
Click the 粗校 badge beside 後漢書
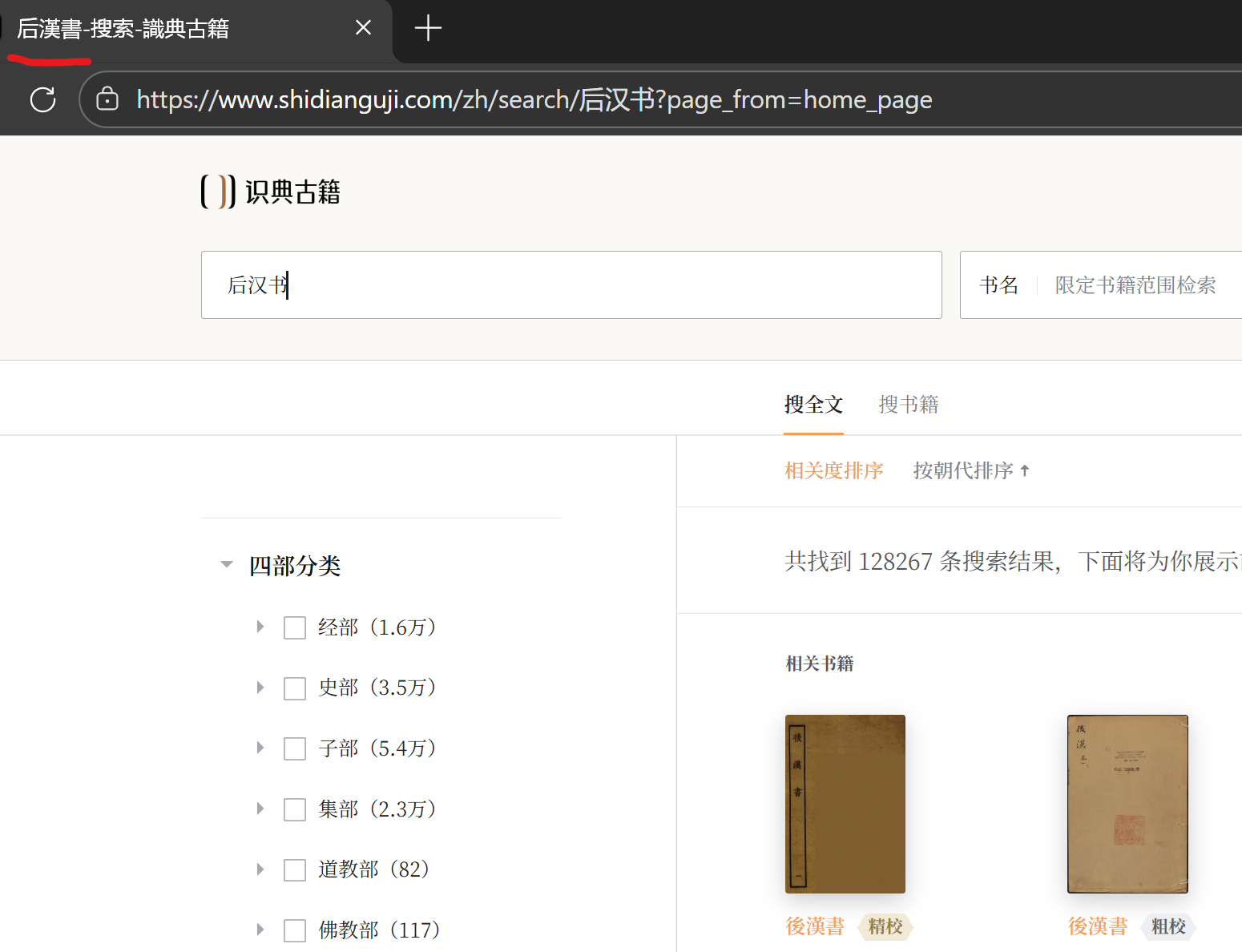point(1167,926)
